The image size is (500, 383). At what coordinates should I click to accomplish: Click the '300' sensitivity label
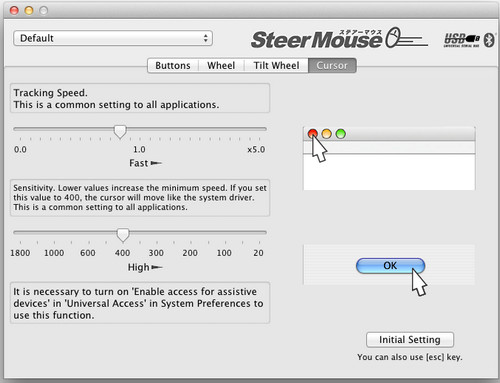point(156,253)
